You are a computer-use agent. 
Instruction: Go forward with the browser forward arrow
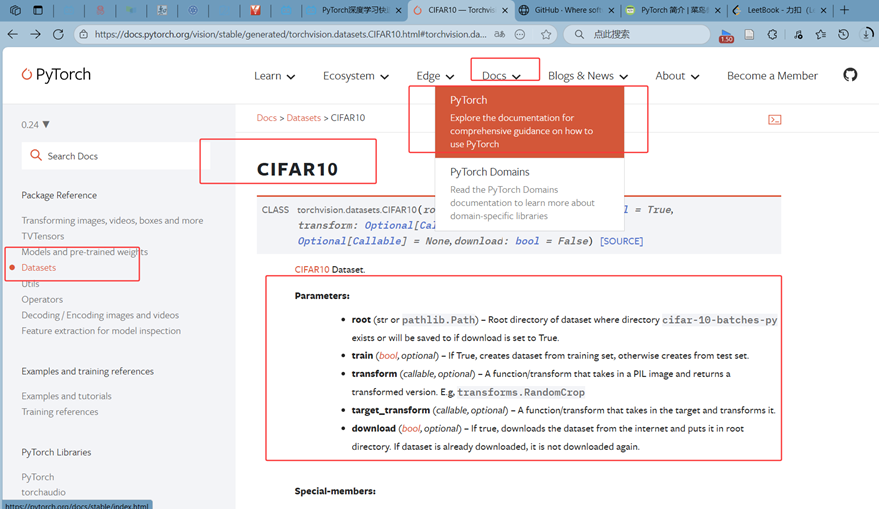click(35, 34)
